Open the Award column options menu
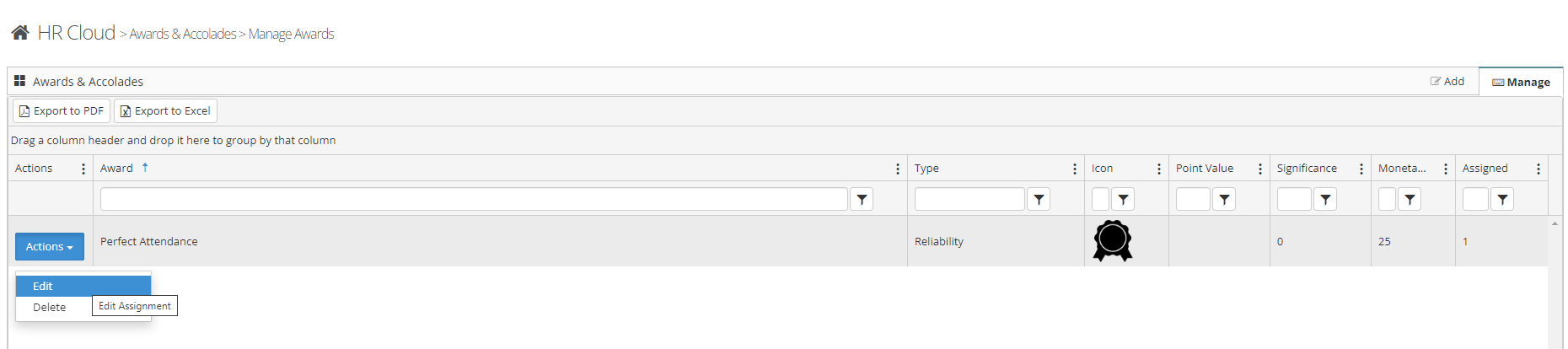 [x=898, y=169]
